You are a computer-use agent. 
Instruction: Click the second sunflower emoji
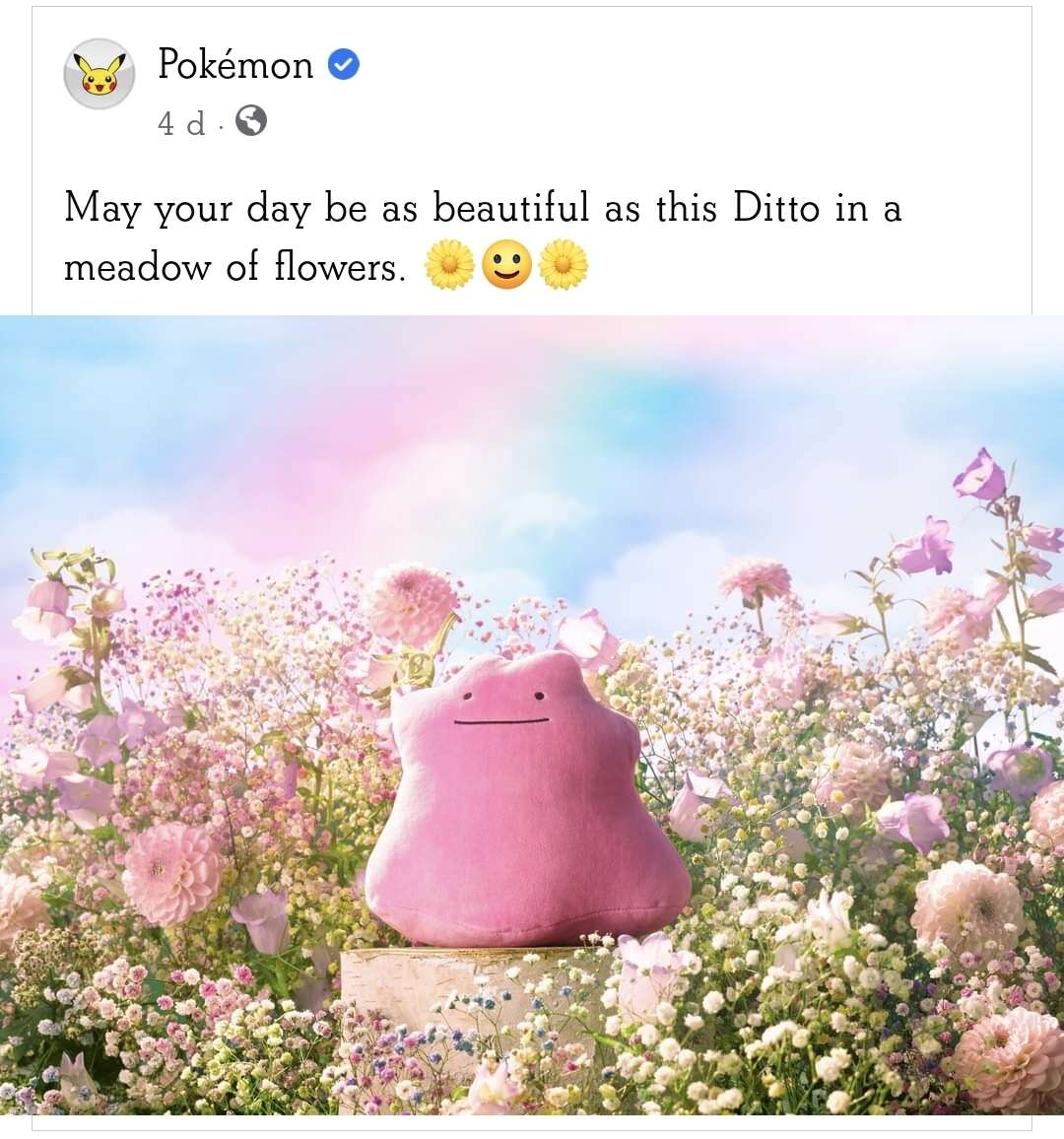(563, 265)
